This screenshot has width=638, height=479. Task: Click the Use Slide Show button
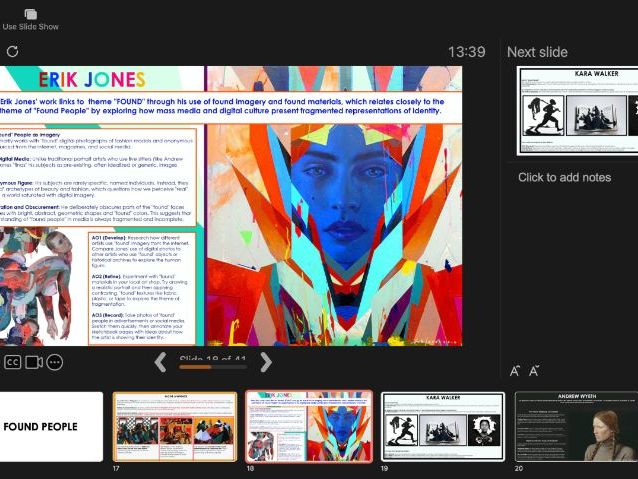[31, 20]
